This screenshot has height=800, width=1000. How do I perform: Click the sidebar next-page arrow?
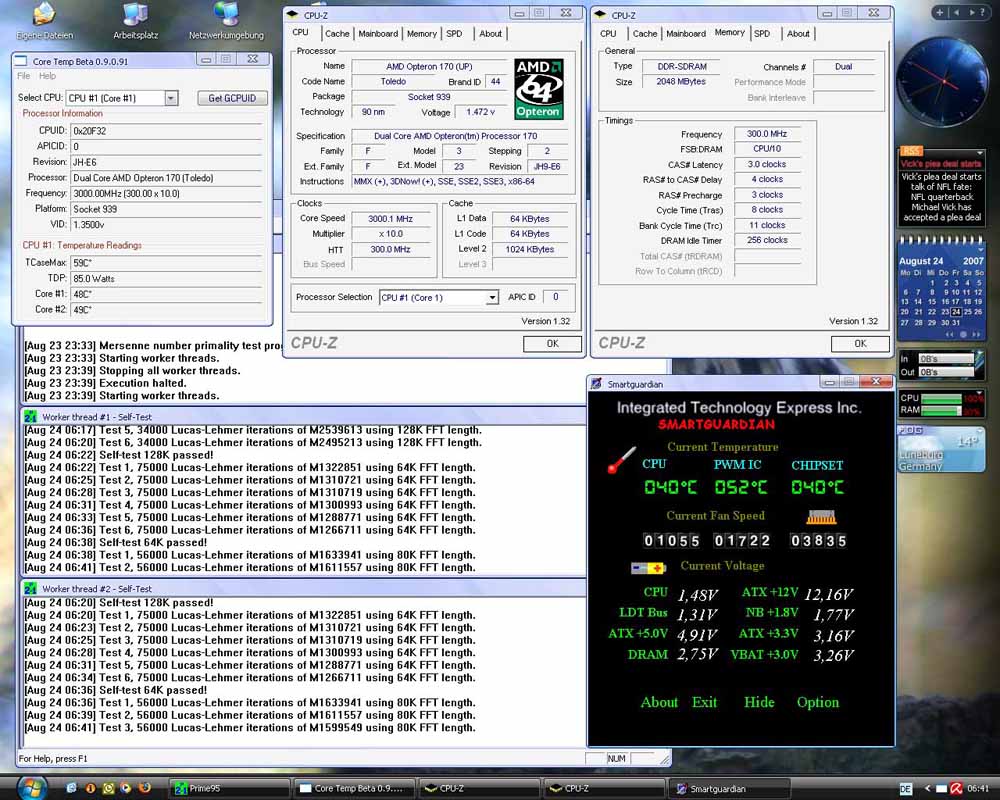[x=971, y=12]
